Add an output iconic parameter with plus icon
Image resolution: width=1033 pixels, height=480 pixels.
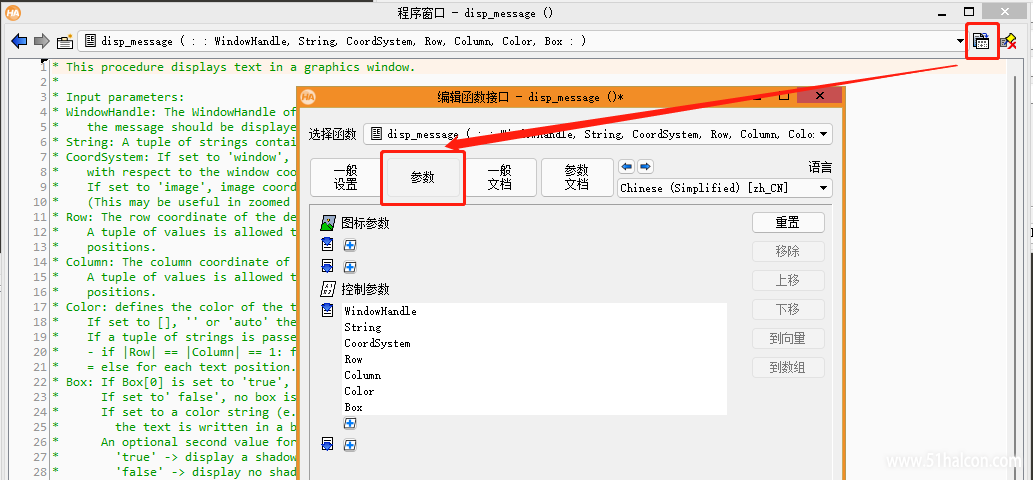coord(350,267)
